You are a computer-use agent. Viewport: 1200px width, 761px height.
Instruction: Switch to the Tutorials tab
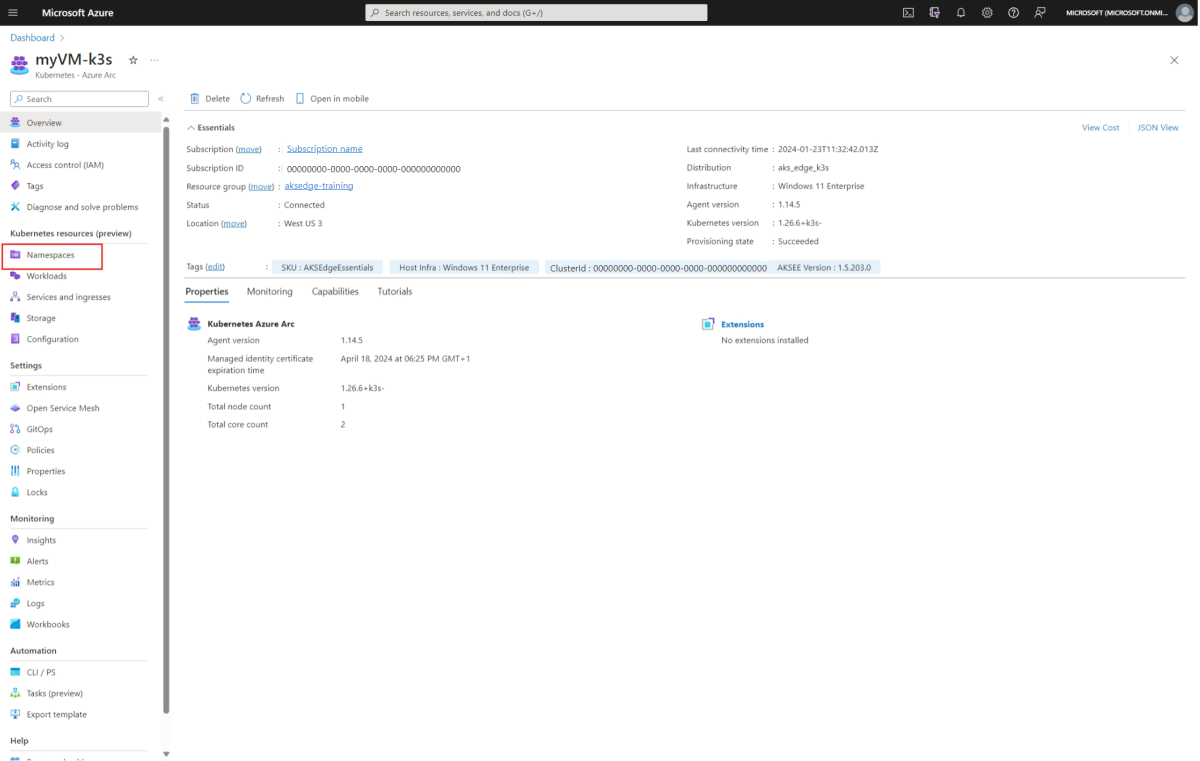pyautogui.click(x=394, y=292)
